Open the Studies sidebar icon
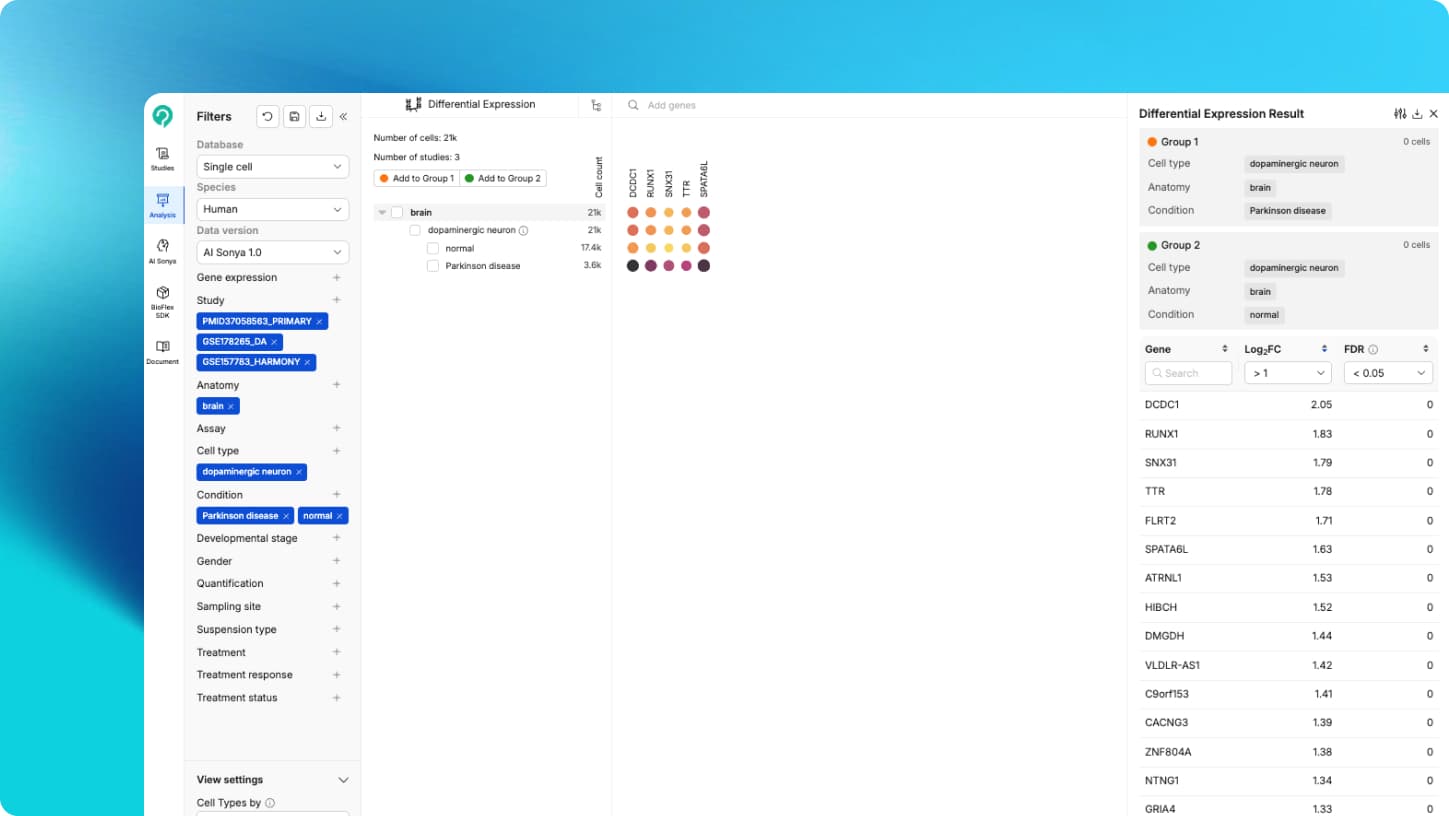1449x816 pixels. click(x=162, y=158)
